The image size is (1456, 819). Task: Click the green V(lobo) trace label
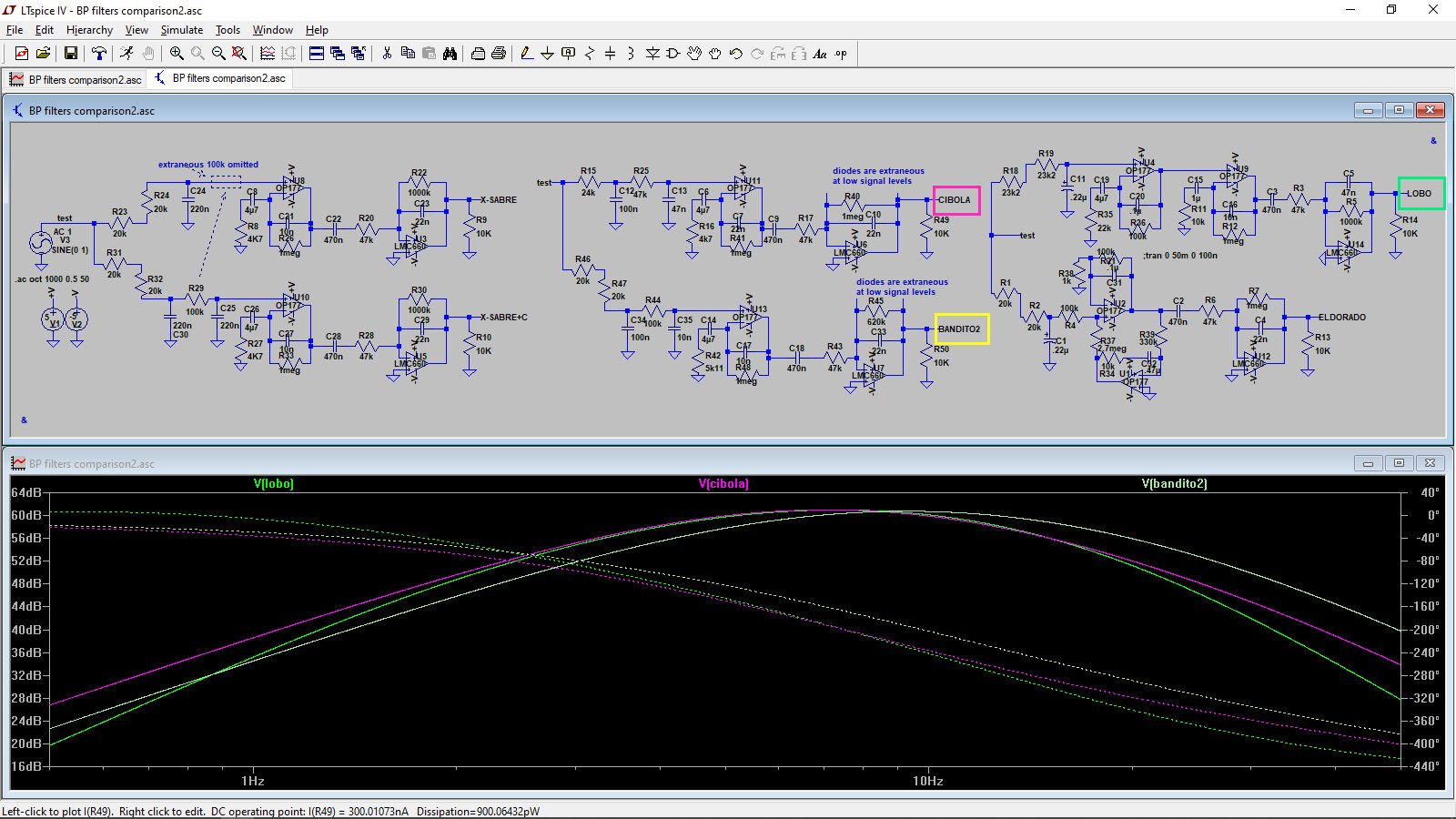coord(273,484)
